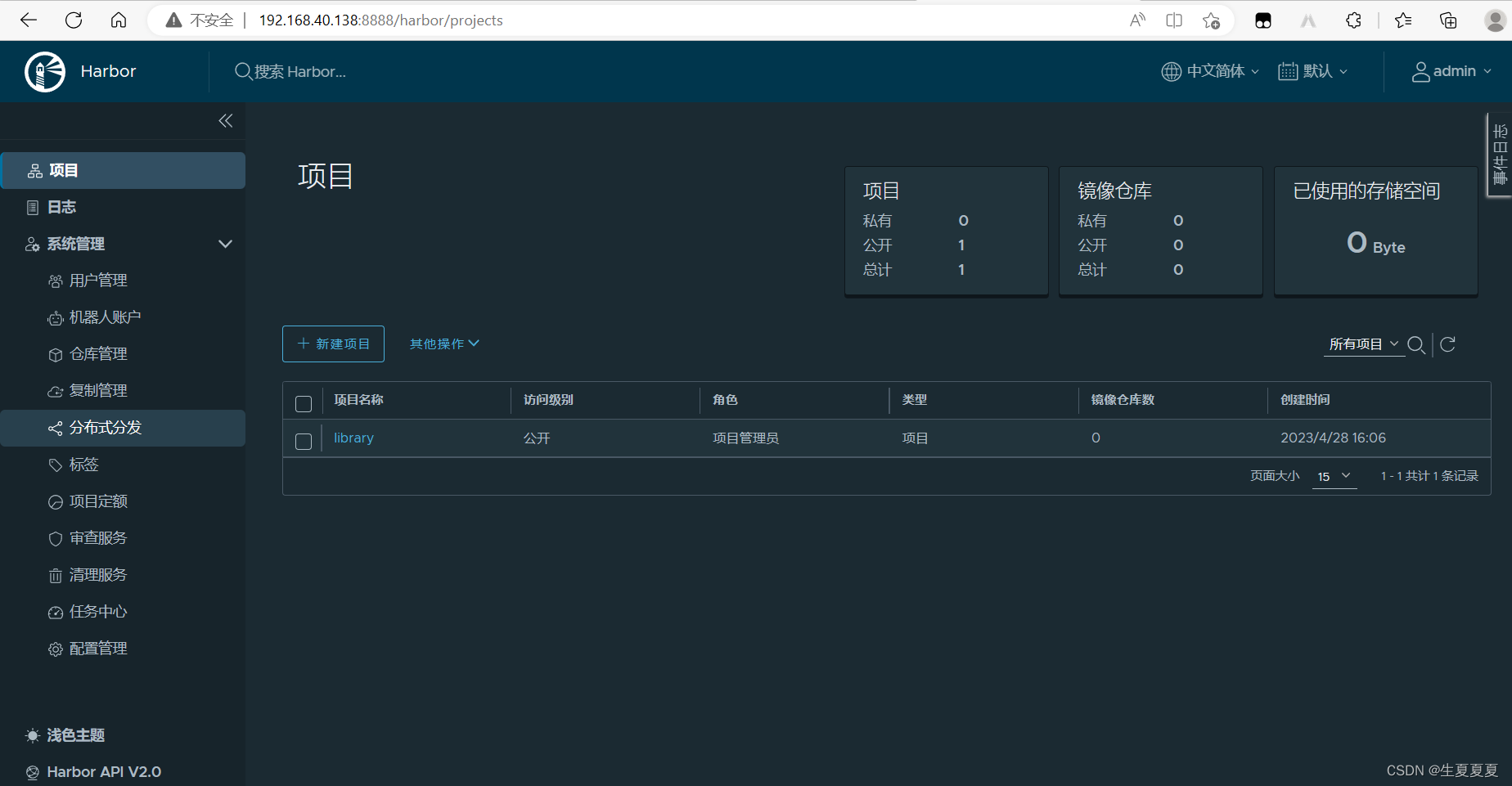Select the 机器人账户 robot accounts section
This screenshot has height=786, width=1512.
click(106, 317)
